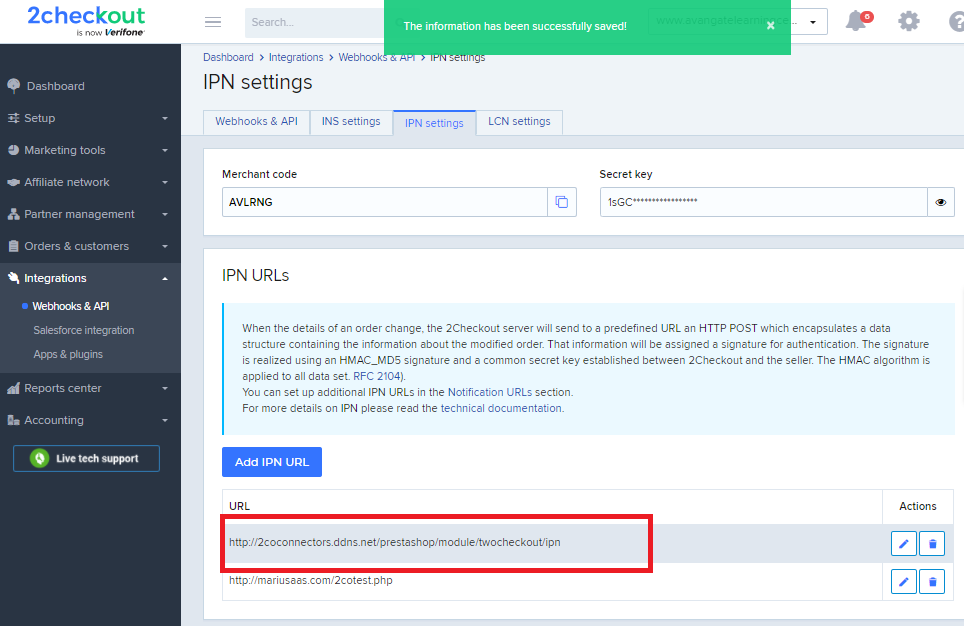This screenshot has width=964, height=626.
Task: Click the Merchant code field
Action: pos(385,202)
